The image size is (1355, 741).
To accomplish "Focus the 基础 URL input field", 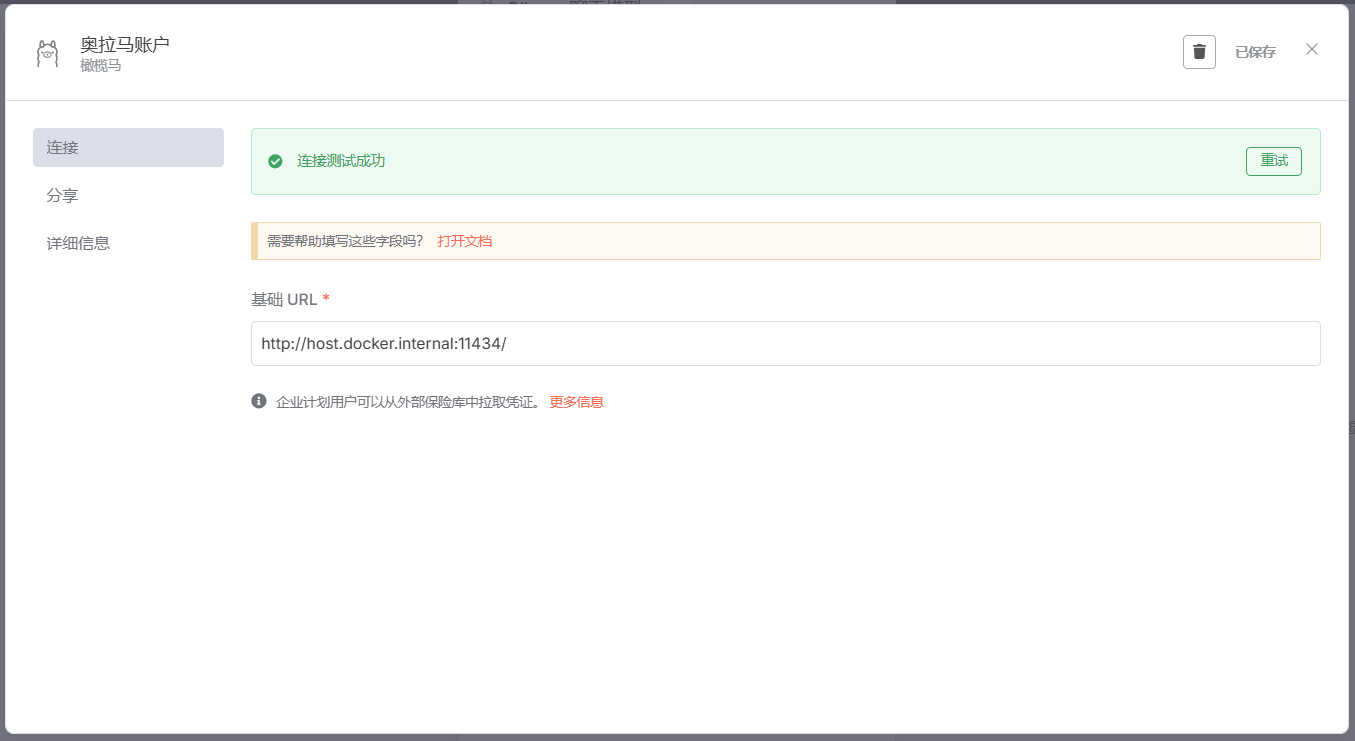I will pyautogui.click(x=785, y=343).
